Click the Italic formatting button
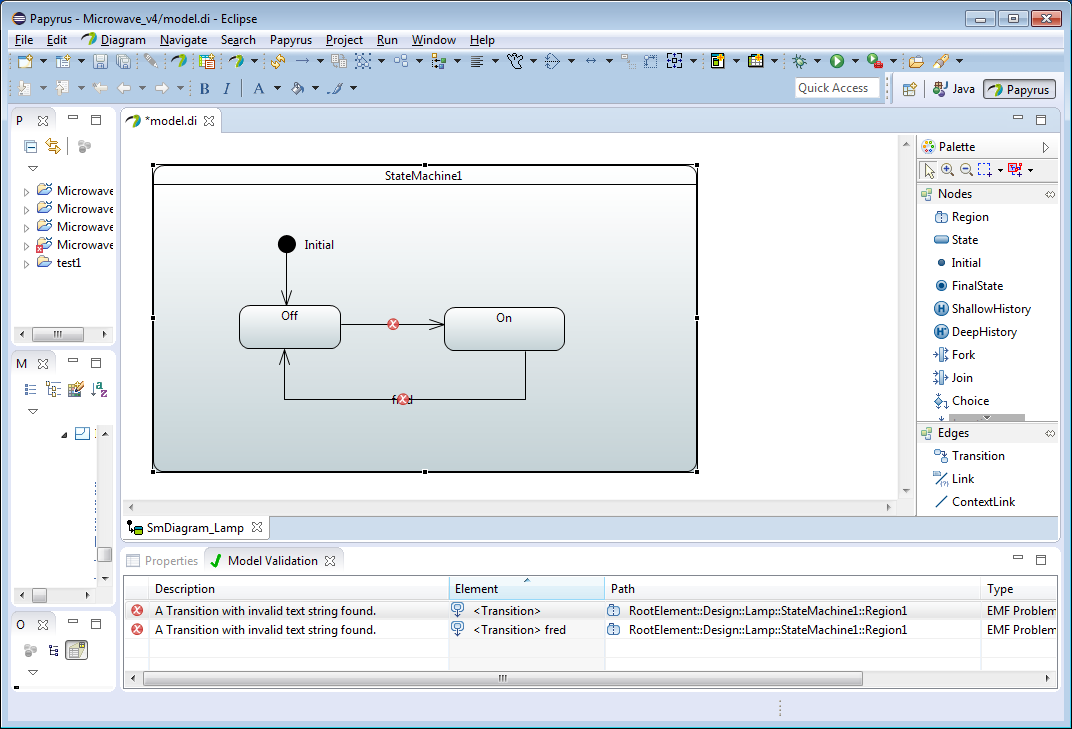 226,88
